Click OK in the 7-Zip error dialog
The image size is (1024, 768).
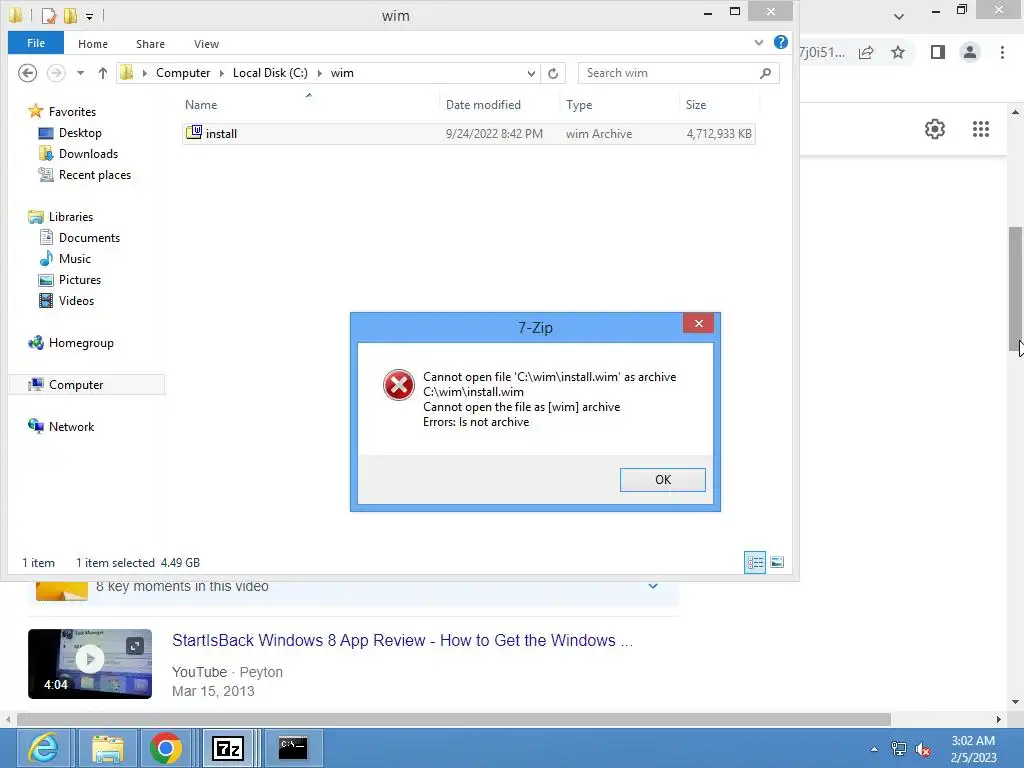pos(662,479)
